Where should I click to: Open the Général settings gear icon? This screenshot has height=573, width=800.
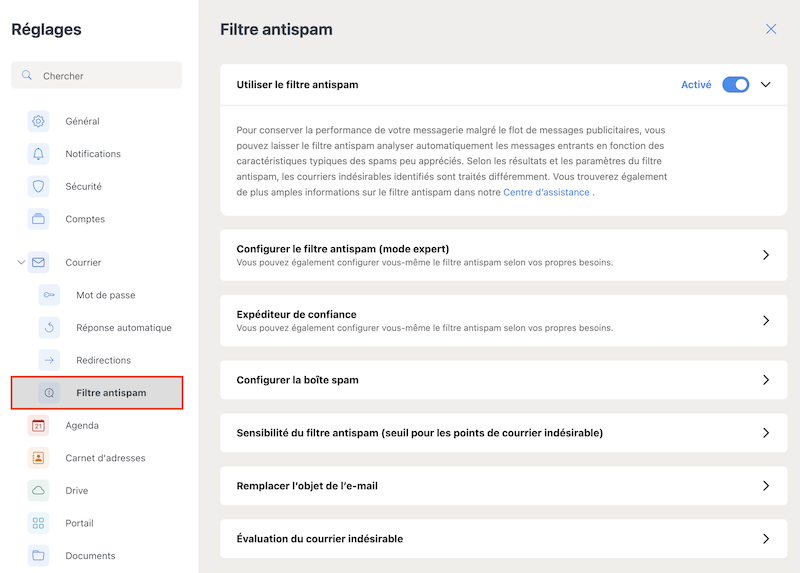click(38, 121)
